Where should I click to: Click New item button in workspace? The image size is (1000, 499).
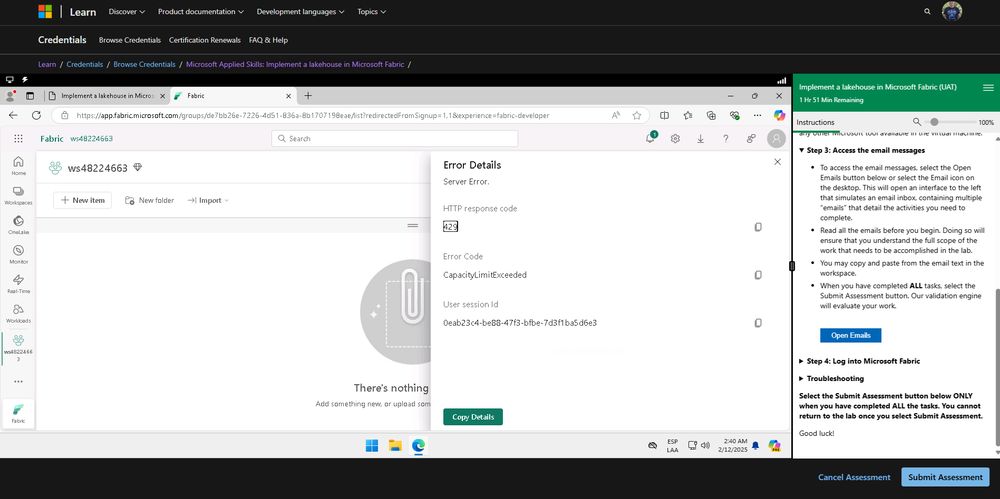coord(82,200)
